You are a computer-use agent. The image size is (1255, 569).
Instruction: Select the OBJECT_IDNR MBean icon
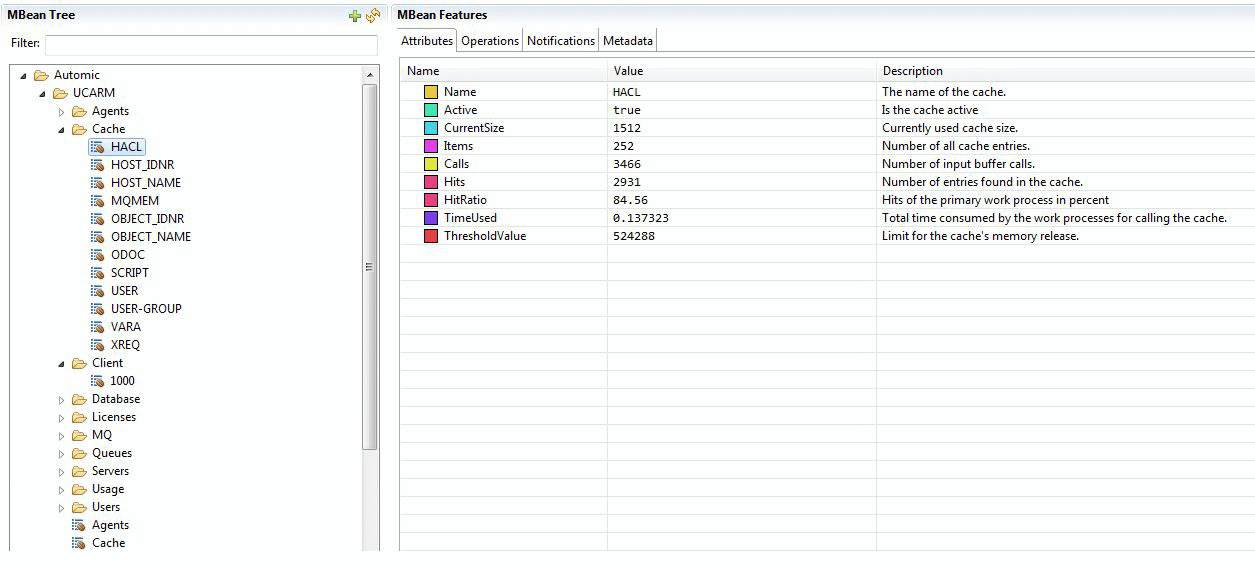click(98, 219)
